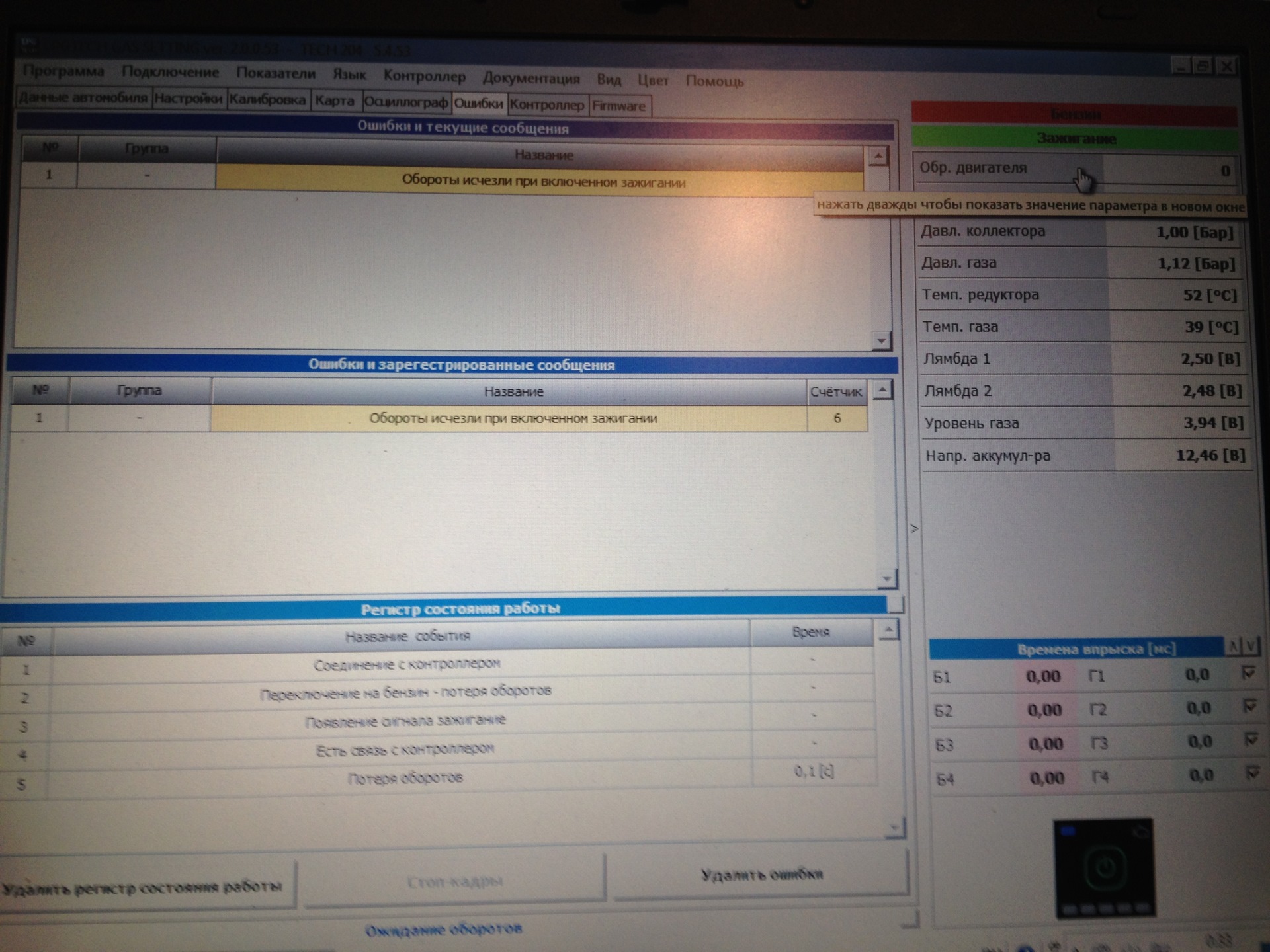Open the Подключение menu

170,72
